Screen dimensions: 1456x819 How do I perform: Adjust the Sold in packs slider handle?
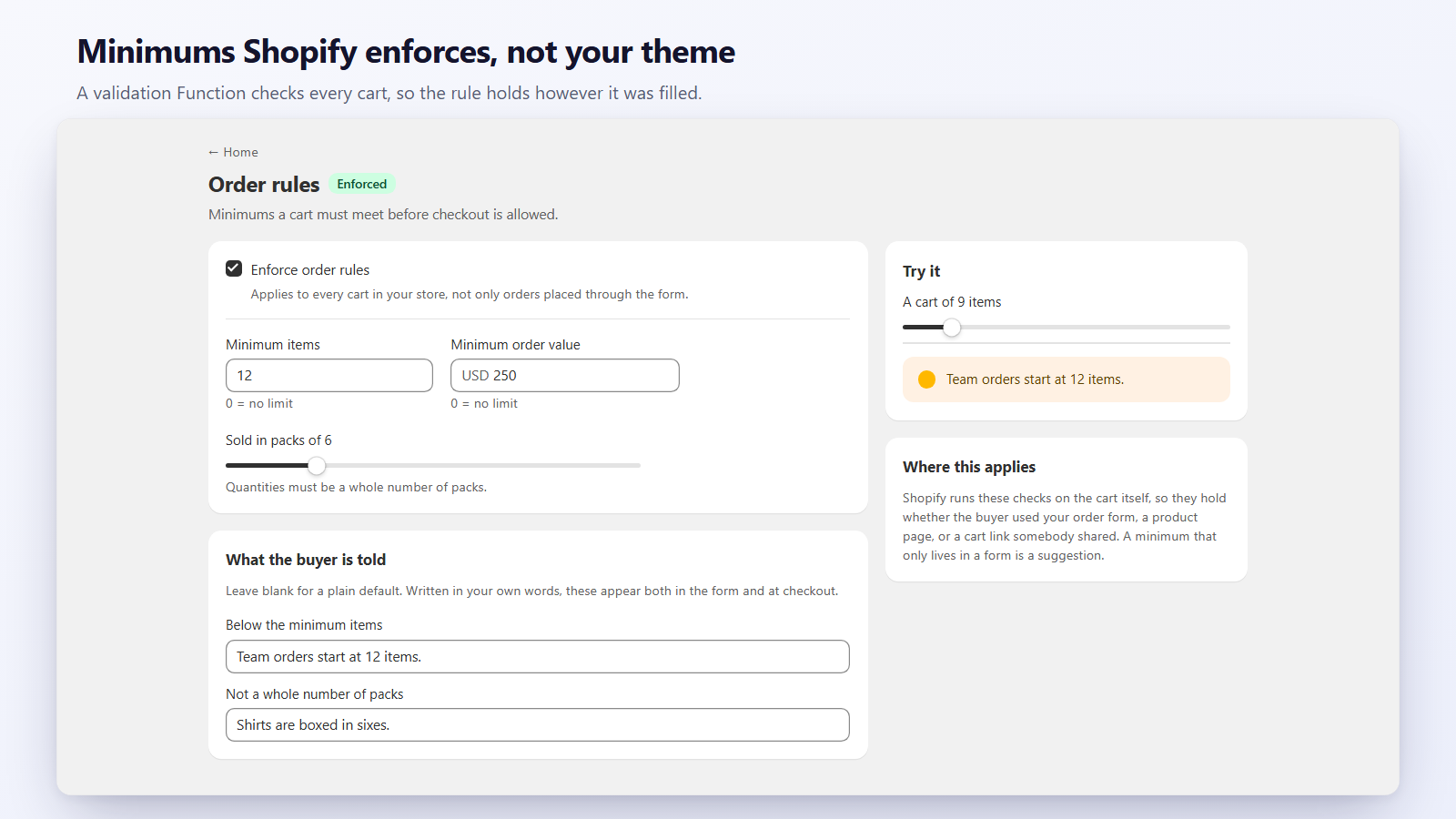tap(317, 466)
